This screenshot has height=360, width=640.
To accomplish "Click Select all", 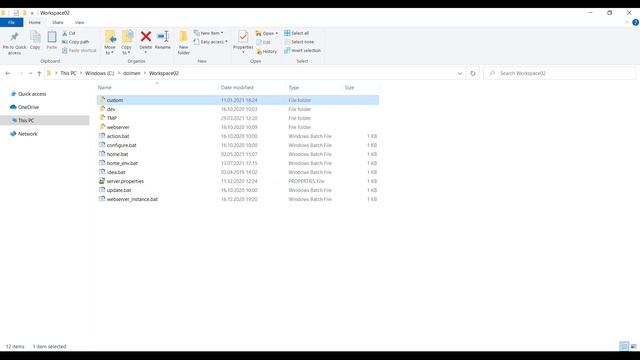I will [297, 33].
